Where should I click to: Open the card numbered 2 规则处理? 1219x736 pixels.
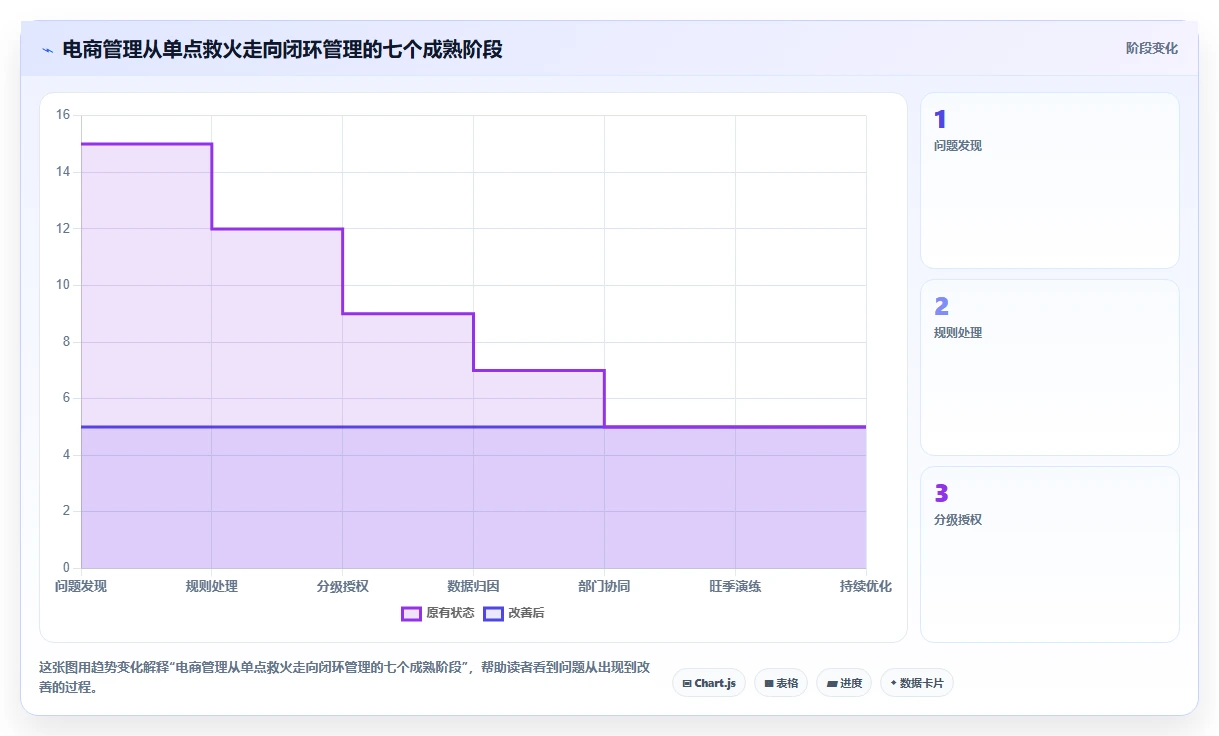click(x=1050, y=368)
